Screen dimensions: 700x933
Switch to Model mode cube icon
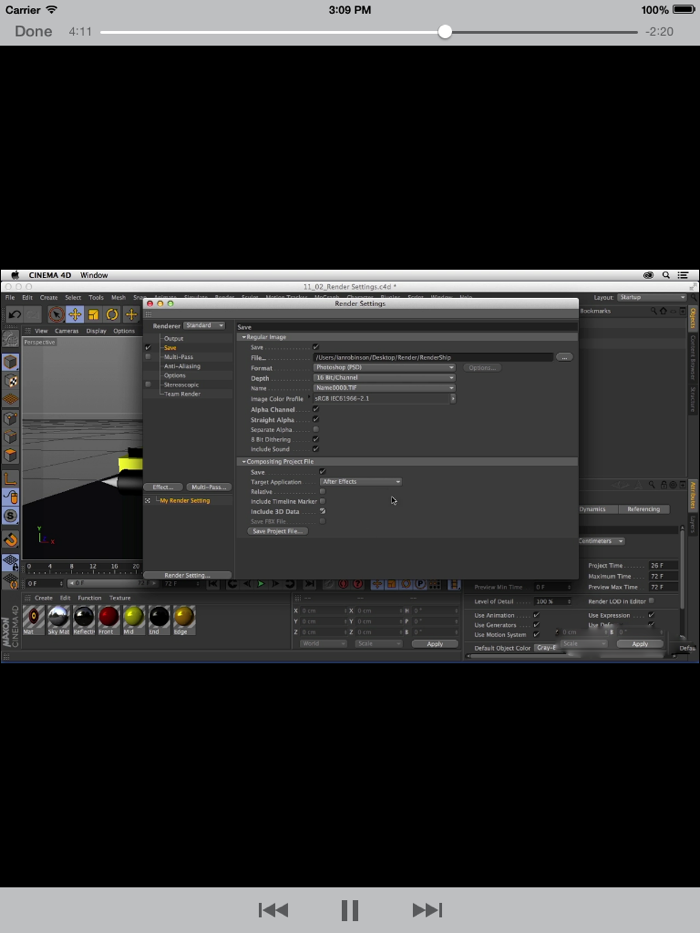click(10, 362)
